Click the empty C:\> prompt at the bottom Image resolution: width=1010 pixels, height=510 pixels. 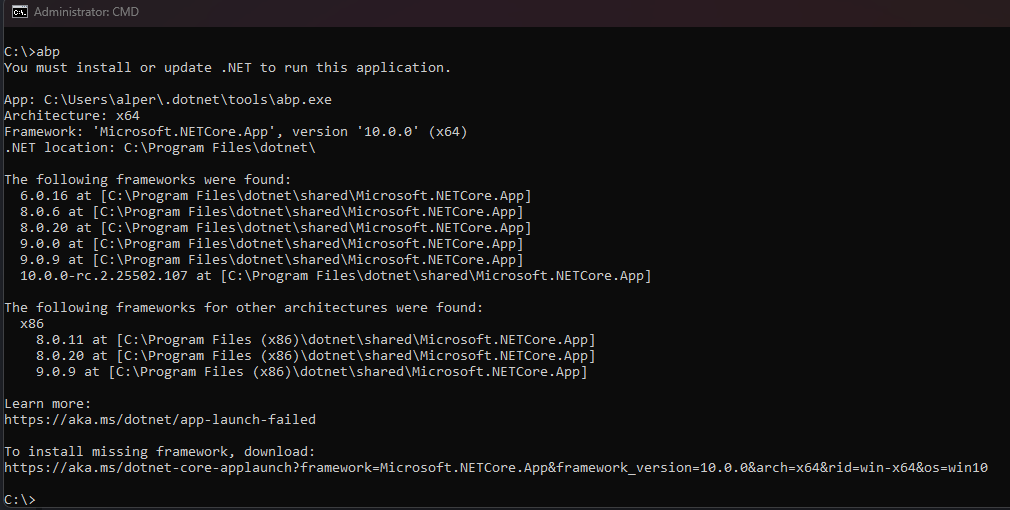tap(20, 499)
